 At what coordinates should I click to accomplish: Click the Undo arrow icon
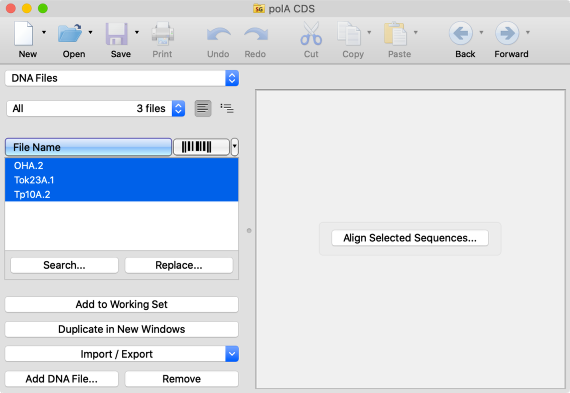[x=218, y=35]
